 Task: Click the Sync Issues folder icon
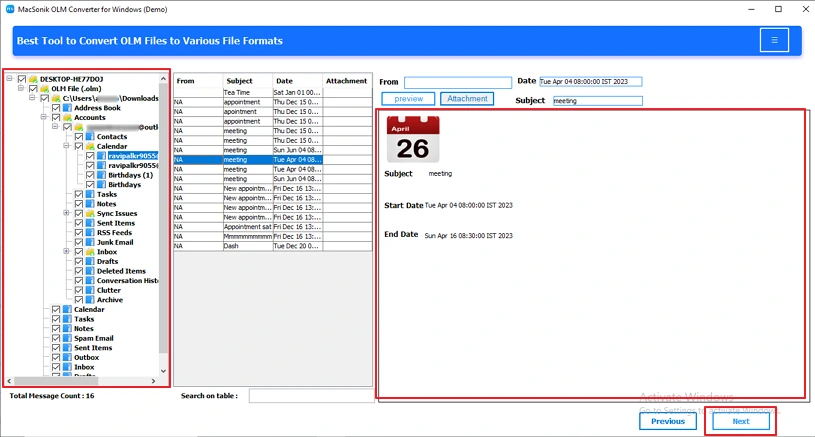click(90, 213)
